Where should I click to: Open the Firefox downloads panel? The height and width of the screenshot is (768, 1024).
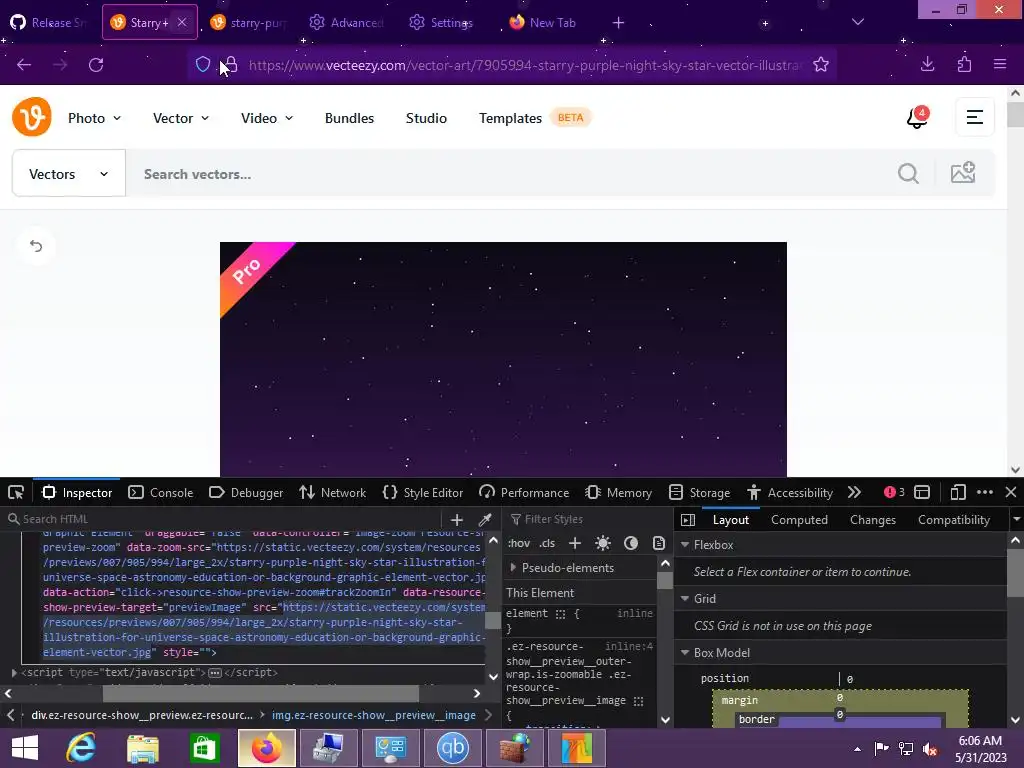tap(927, 64)
